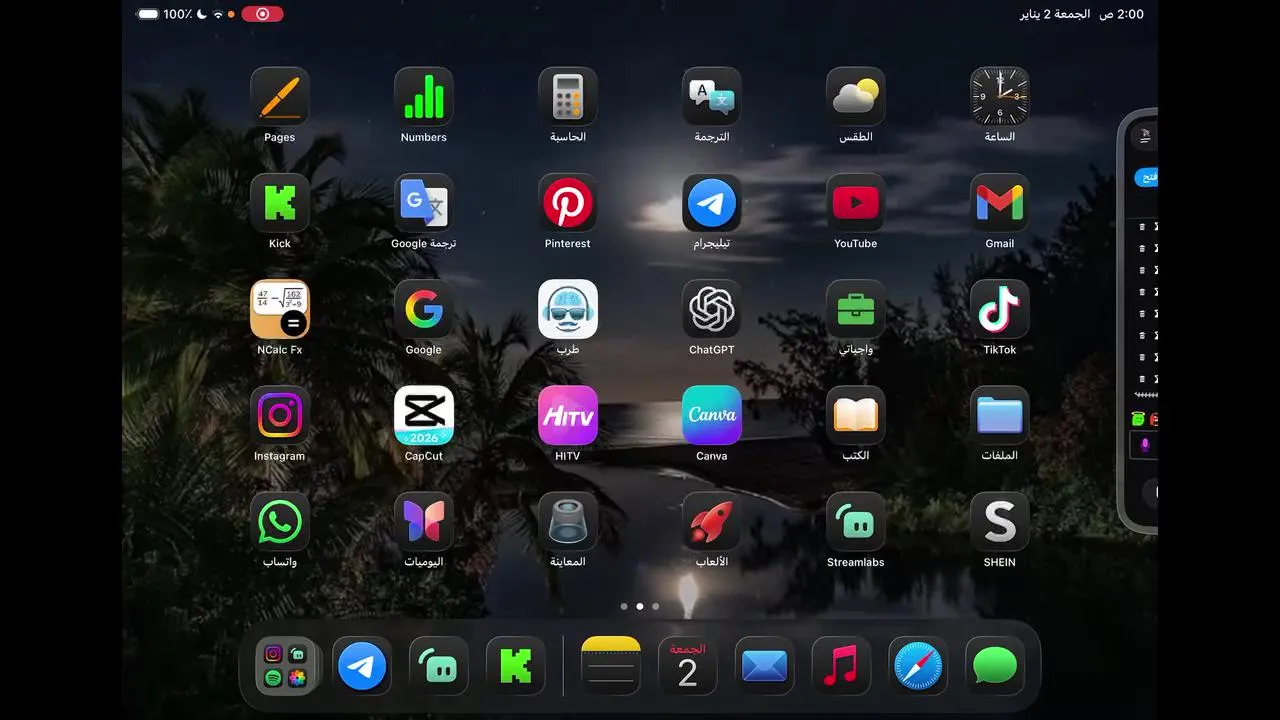Screen dimensions: 1280x720
Task: Open the Journal app (اليوميات)
Action: [424, 521]
